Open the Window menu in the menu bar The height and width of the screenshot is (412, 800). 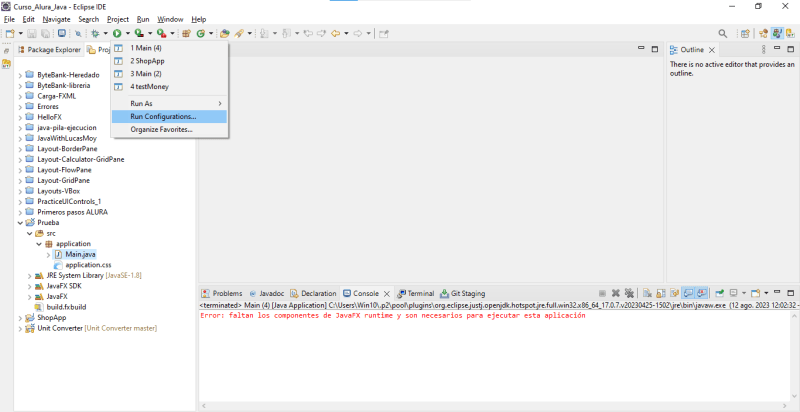pyautogui.click(x=170, y=19)
